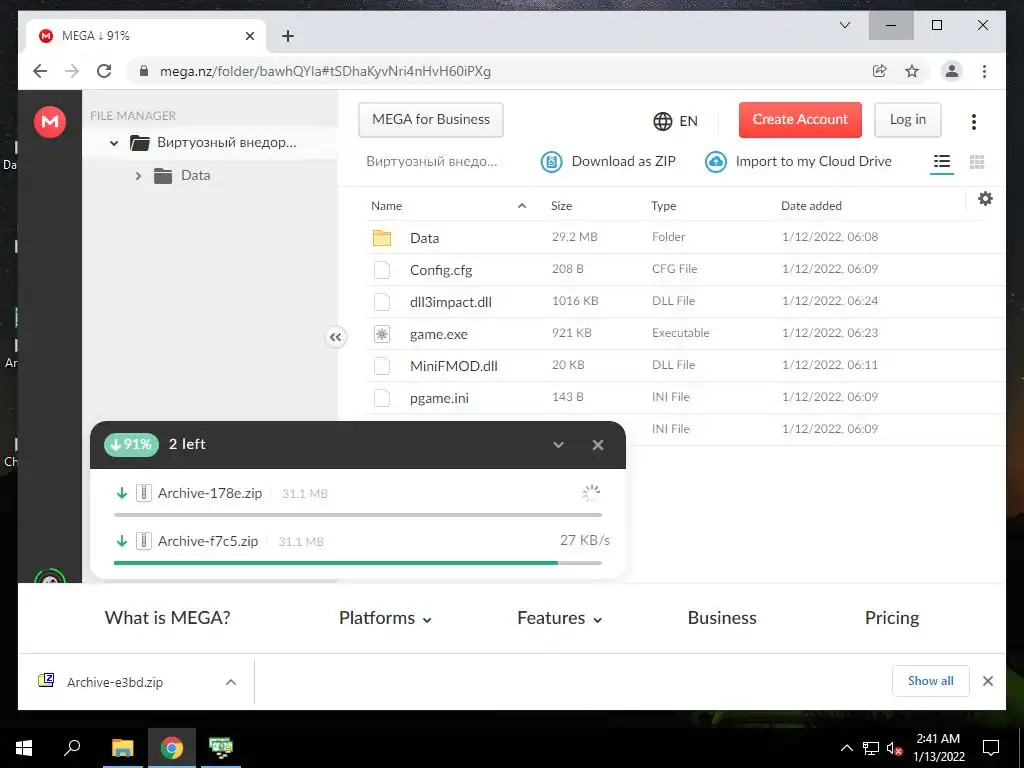This screenshot has width=1024, height=768.
Task: Click Archive-178e.zip progress bar
Action: tap(358, 515)
